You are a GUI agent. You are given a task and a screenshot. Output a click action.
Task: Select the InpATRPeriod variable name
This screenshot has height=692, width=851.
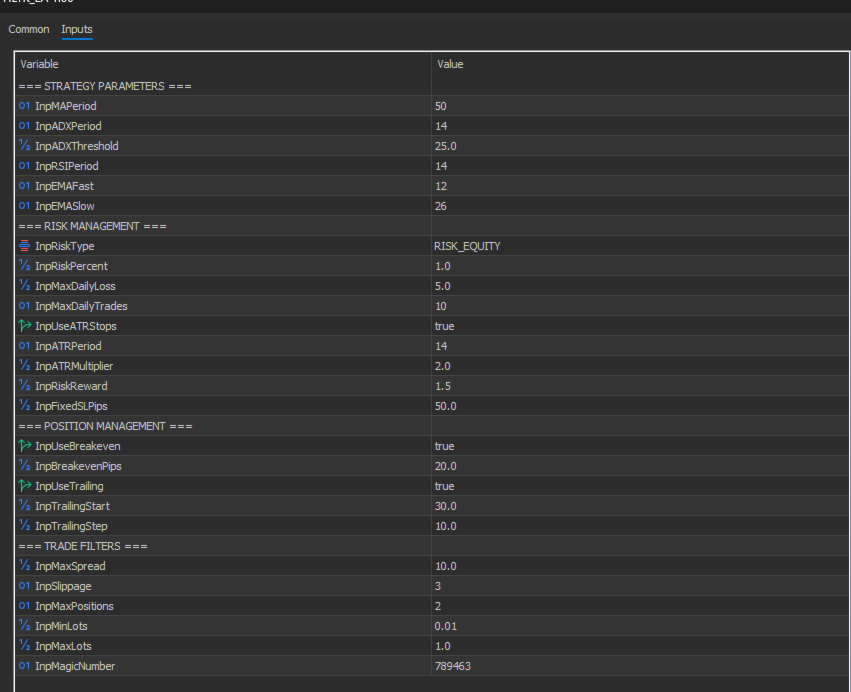[68, 346]
